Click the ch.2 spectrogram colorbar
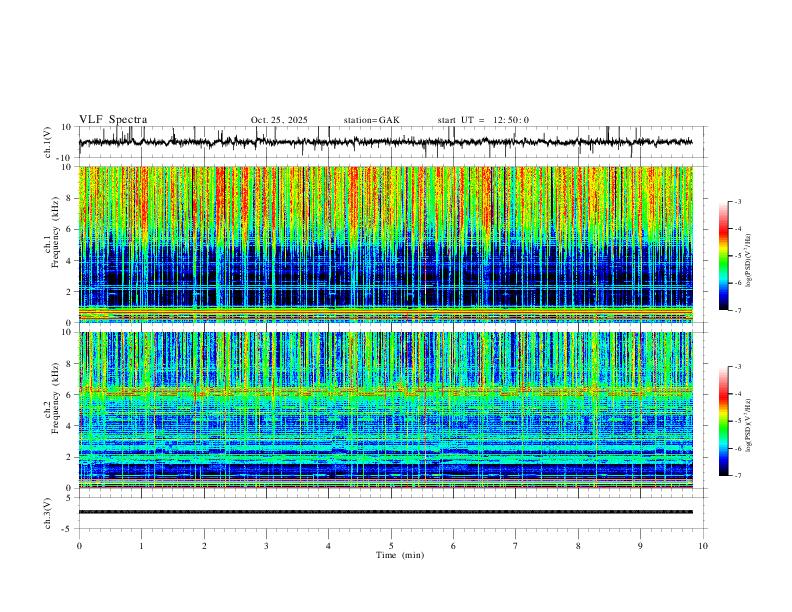792x612 pixels. (724, 421)
